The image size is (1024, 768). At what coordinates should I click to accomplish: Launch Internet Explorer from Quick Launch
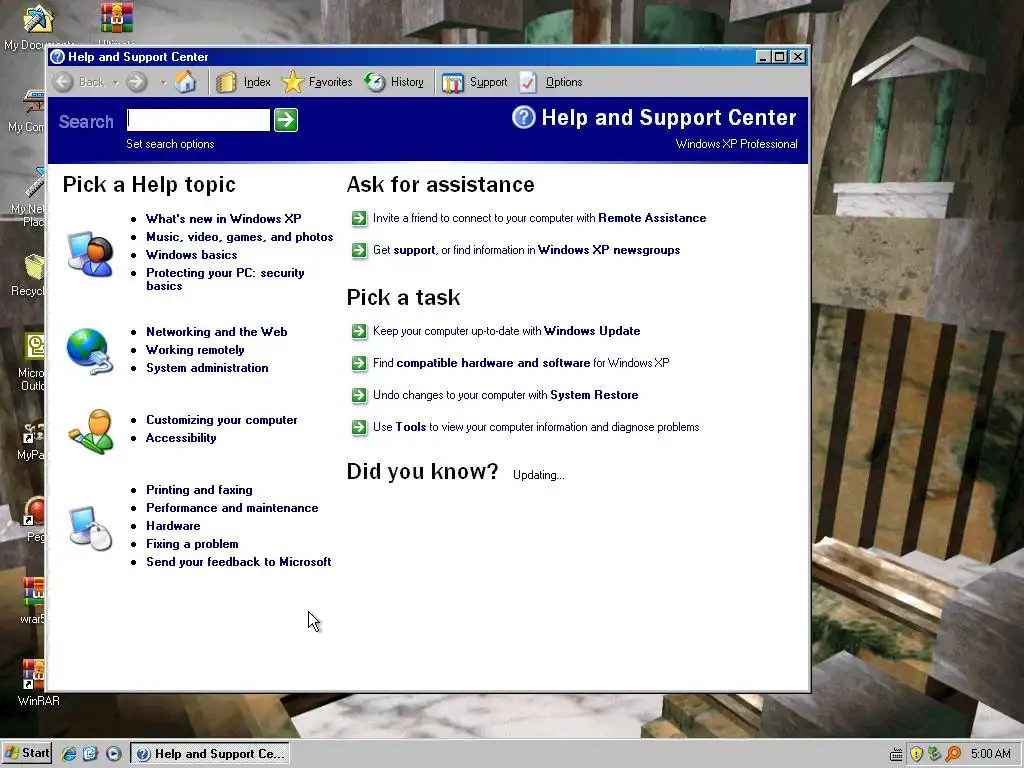coord(69,754)
